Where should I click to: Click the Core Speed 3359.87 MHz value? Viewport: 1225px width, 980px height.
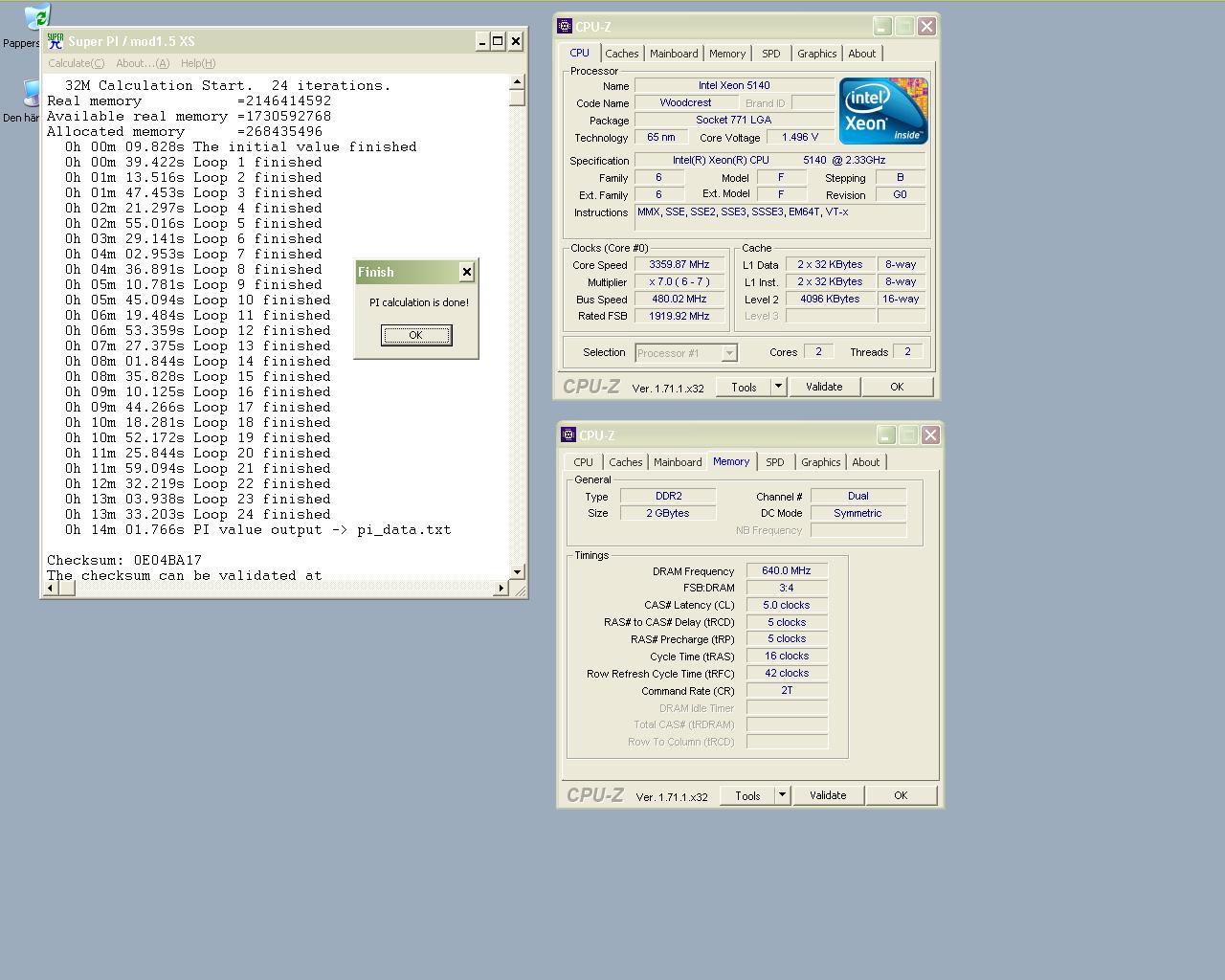click(679, 265)
